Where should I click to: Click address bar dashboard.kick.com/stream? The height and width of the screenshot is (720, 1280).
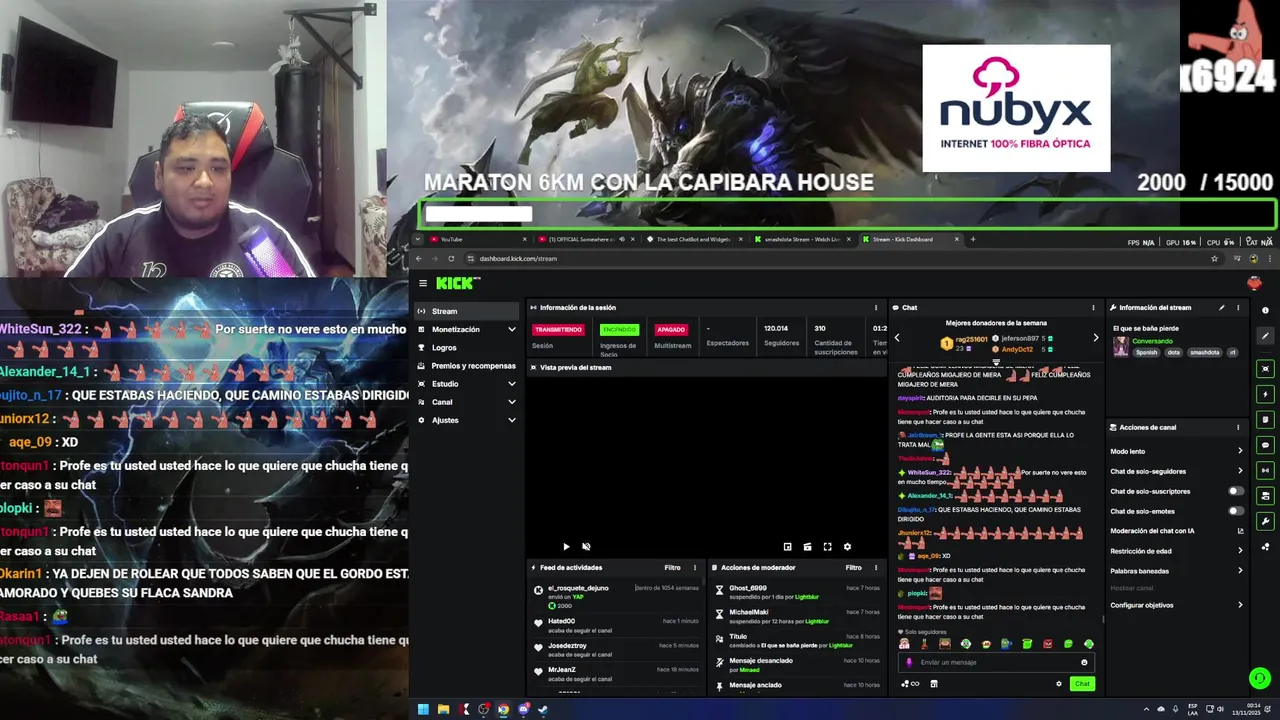[518, 259]
